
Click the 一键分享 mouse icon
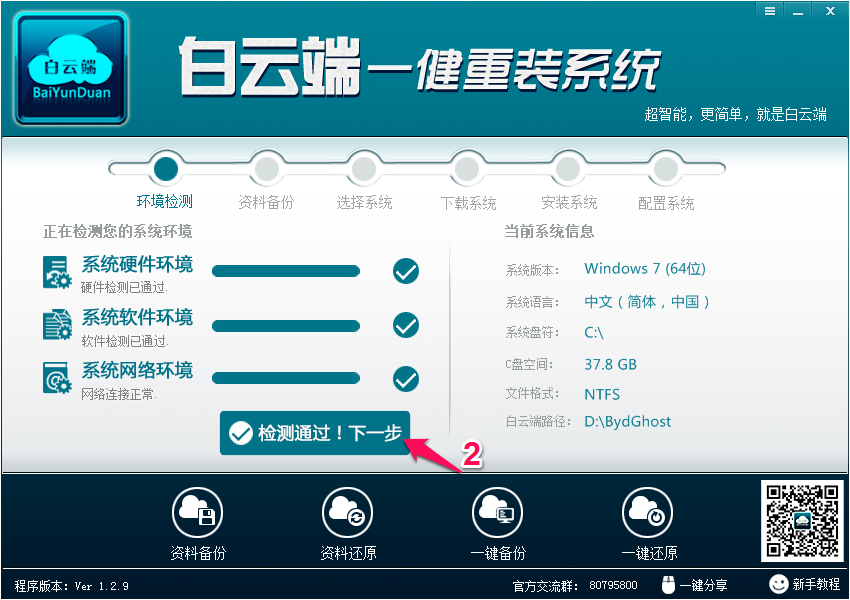(668, 585)
